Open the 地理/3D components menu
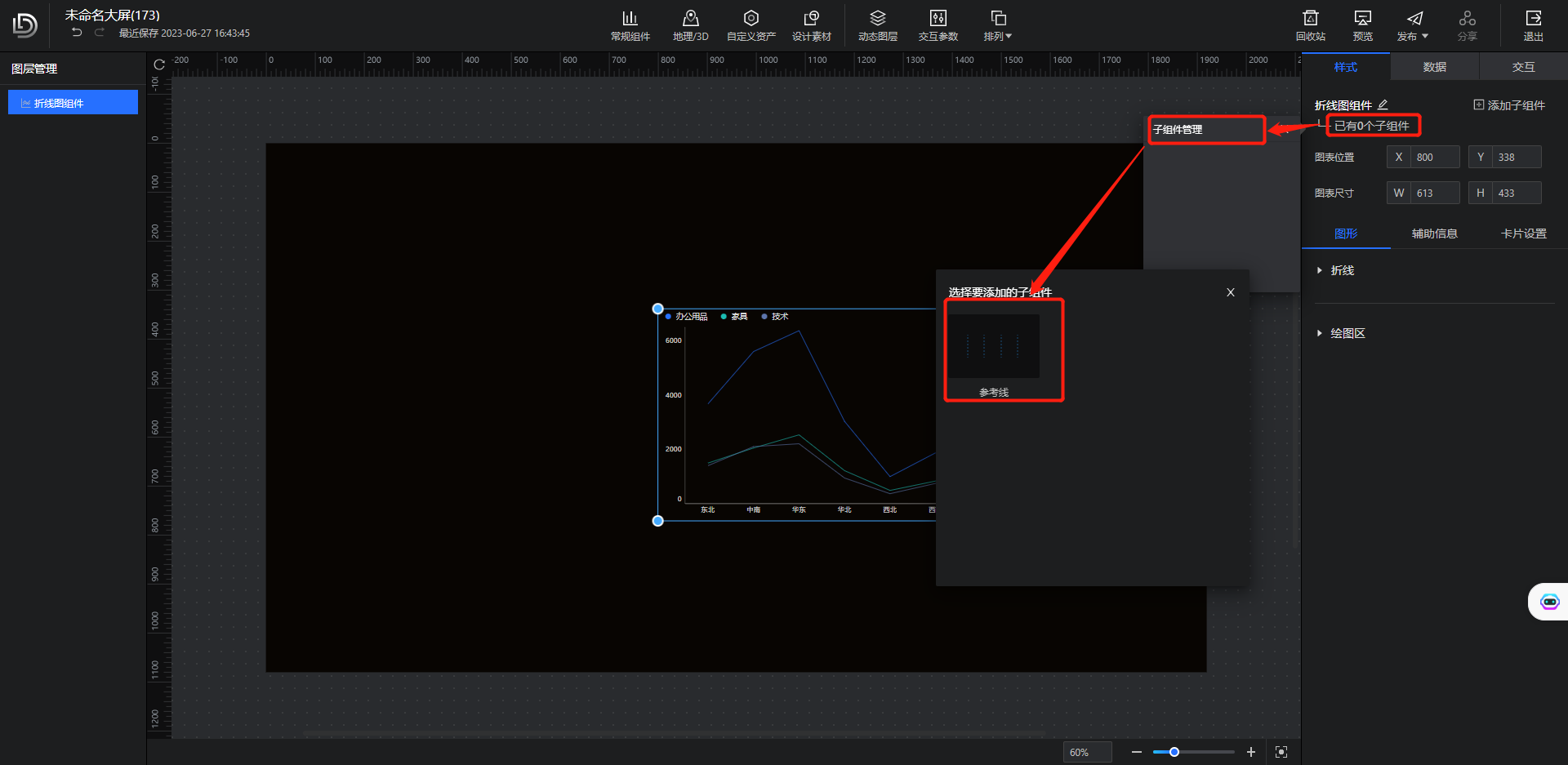Screen dimensions: 1568x765 click(690, 25)
